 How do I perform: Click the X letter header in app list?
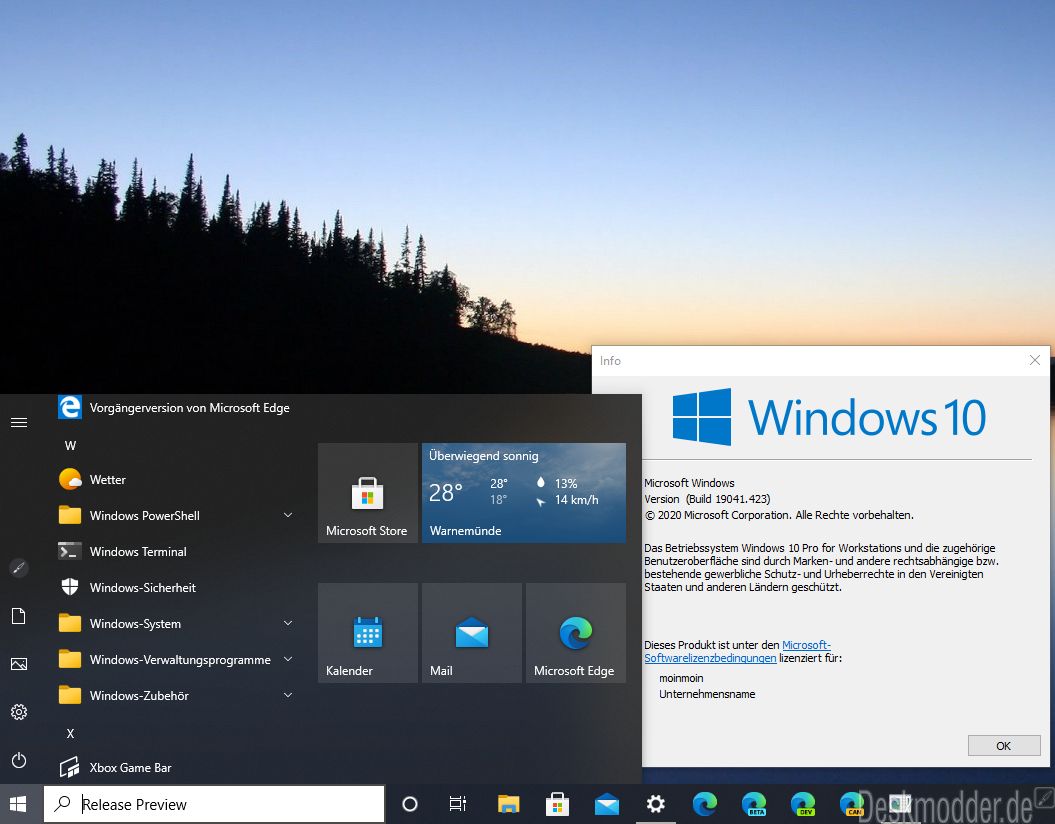tap(70, 733)
